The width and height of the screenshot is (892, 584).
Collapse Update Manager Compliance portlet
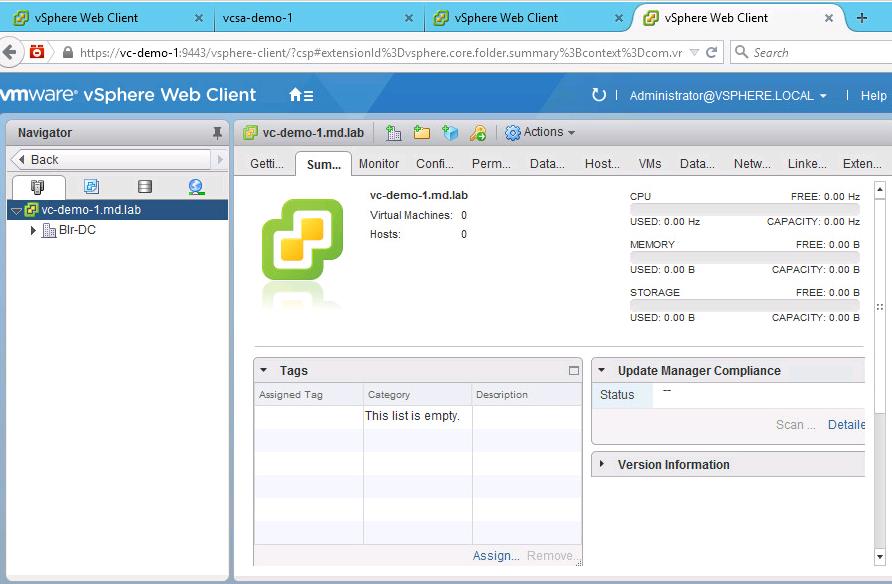[x=601, y=370]
